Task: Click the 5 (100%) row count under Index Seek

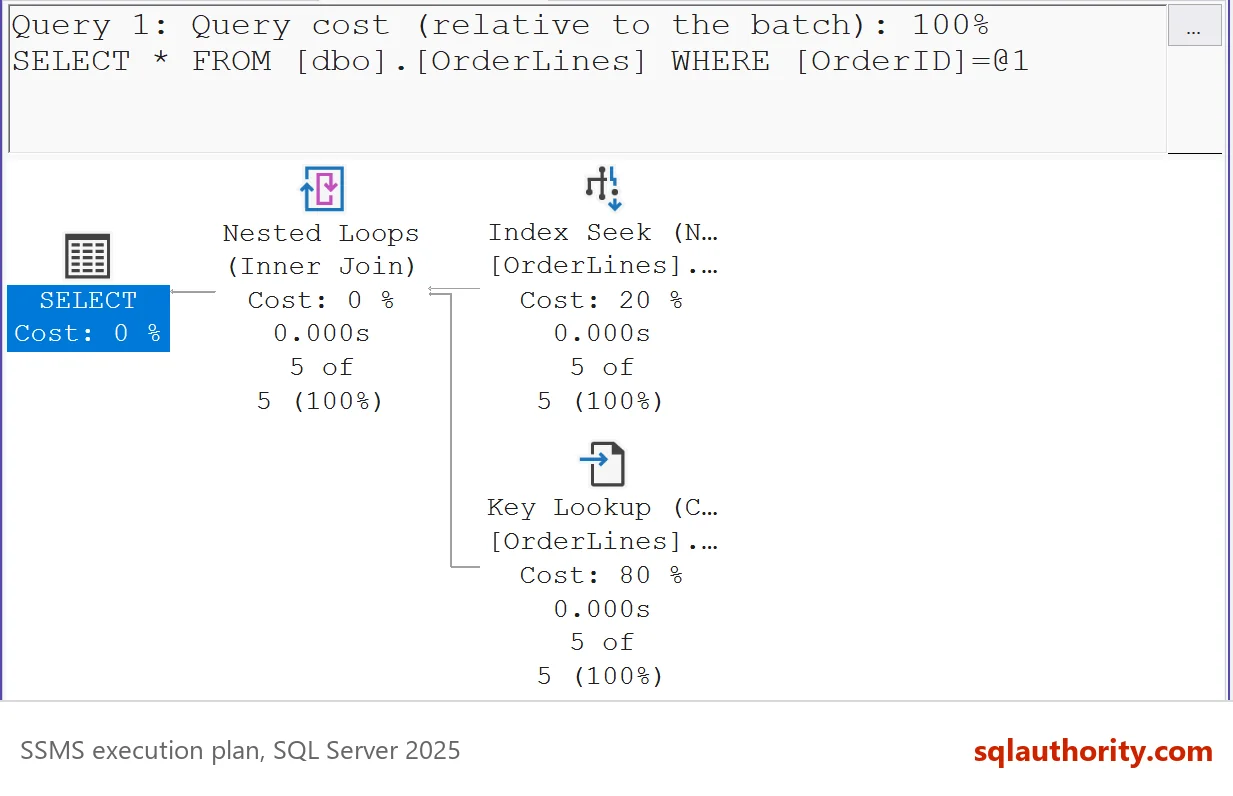Action: coord(600,402)
